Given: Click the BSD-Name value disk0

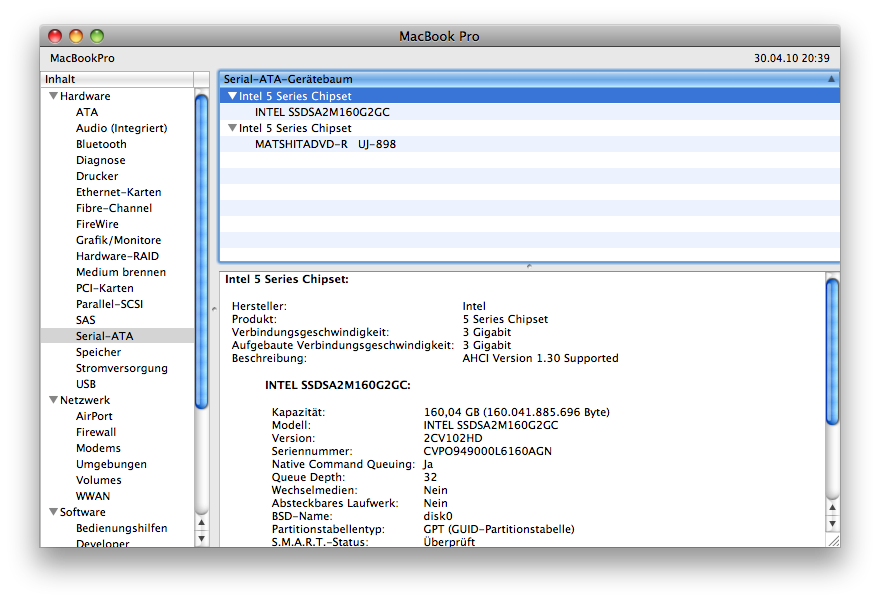Looking at the screenshot, I should (x=438, y=516).
